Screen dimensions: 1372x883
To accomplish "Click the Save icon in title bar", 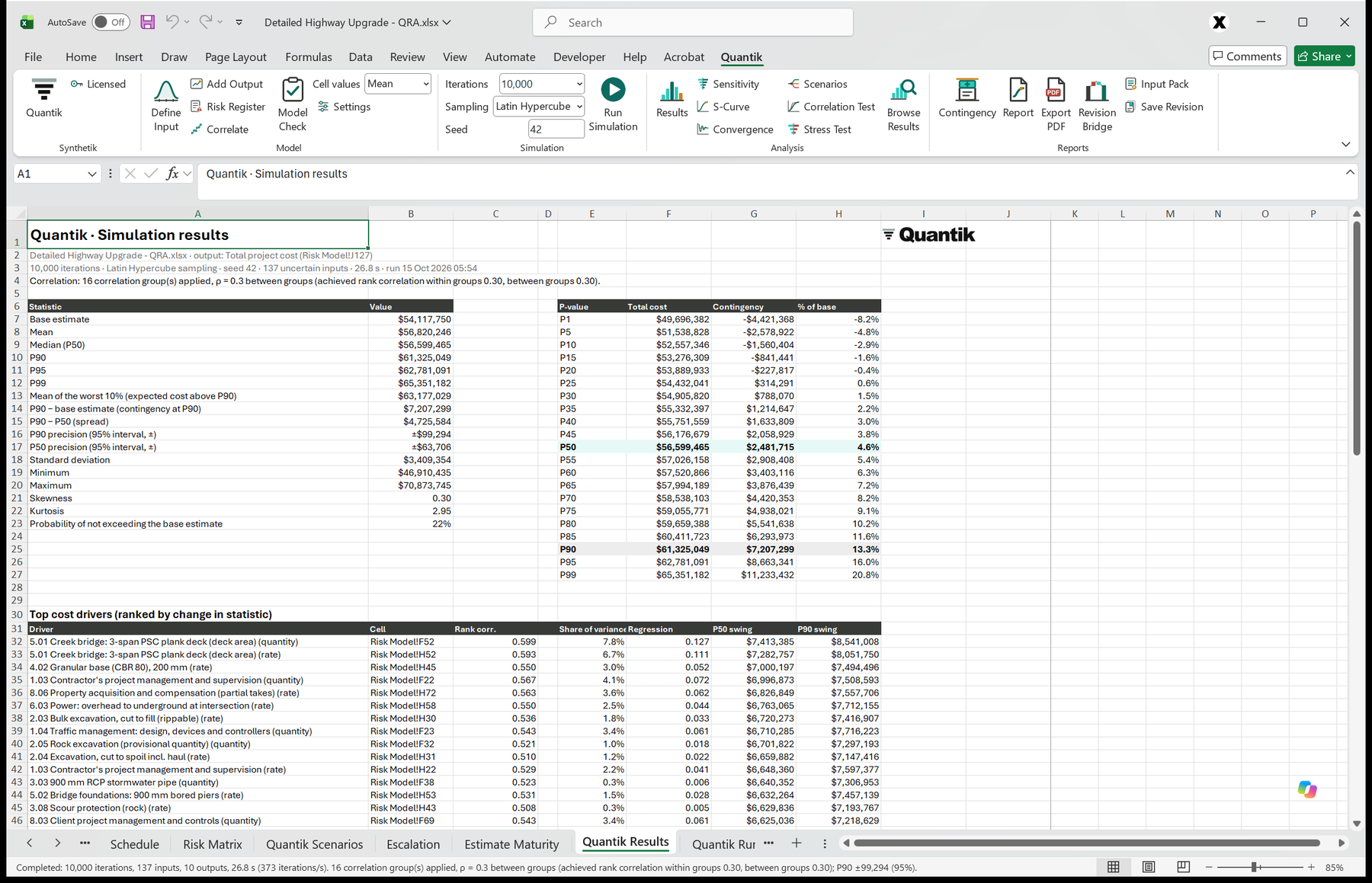I will click(x=147, y=22).
